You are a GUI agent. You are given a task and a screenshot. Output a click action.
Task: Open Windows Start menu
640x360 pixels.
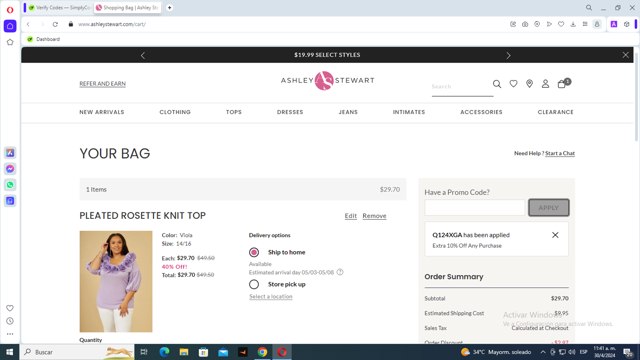(9, 352)
